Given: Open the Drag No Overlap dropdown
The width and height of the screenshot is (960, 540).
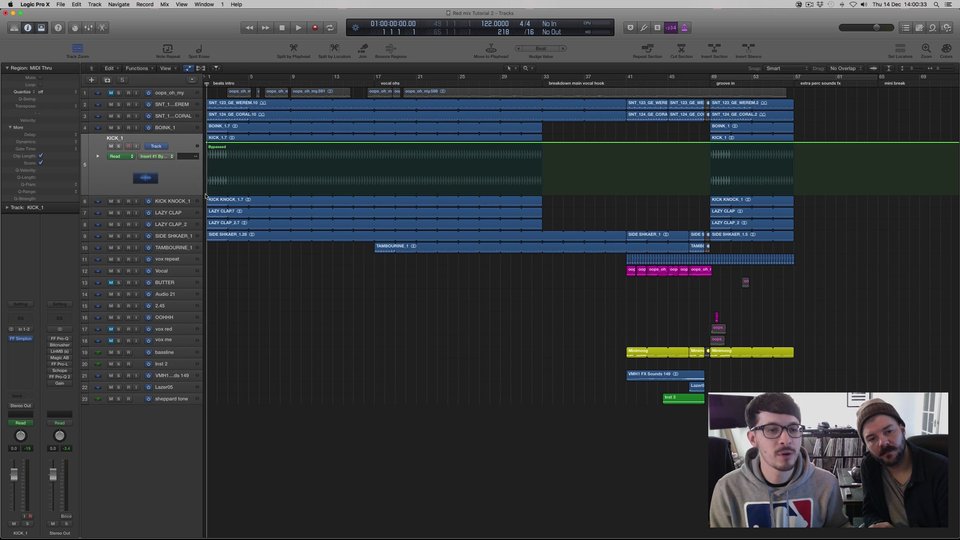Looking at the screenshot, I should [x=845, y=69].
